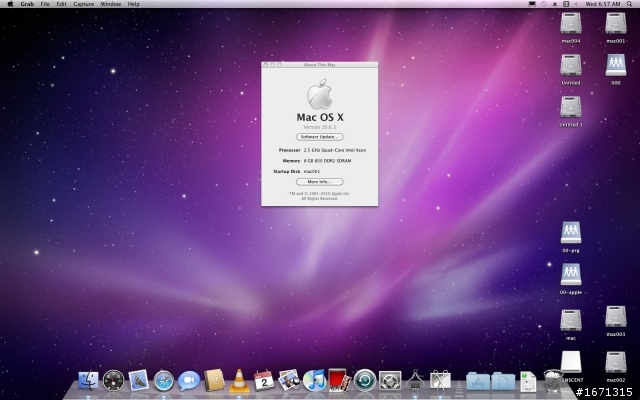Open the Help menu
This screenshot has height=400, width=640.
(x=133, y=4)
